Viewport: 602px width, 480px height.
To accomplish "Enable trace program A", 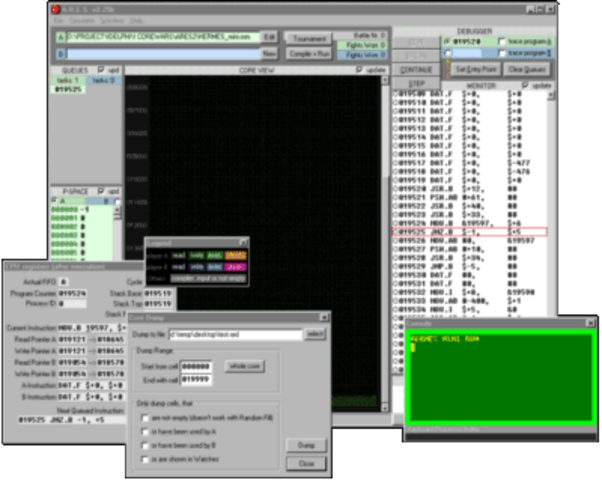I will (x=502, y=41).
